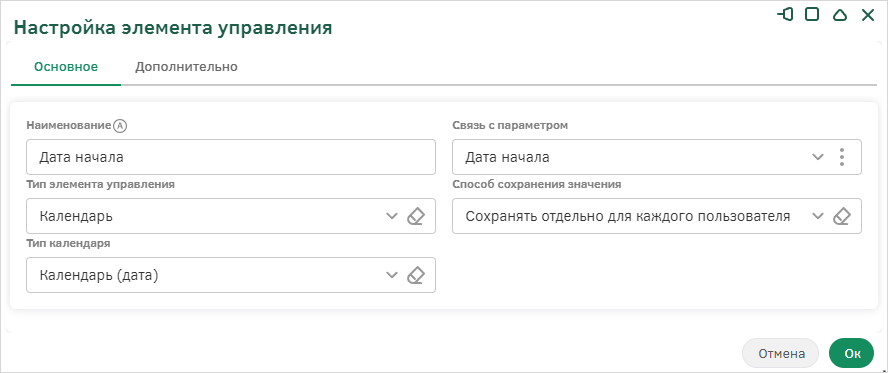Click the localization icon next to Наименование
Screen dimensions: 888x373
tap(119, 126)
